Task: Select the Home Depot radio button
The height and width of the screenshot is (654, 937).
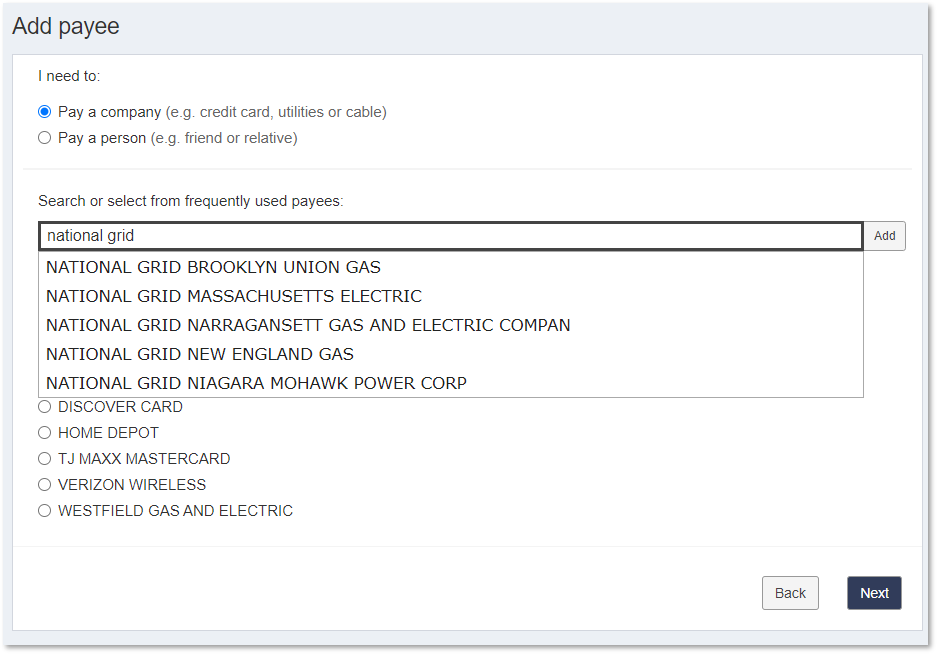Action: [x=44, y=433]
